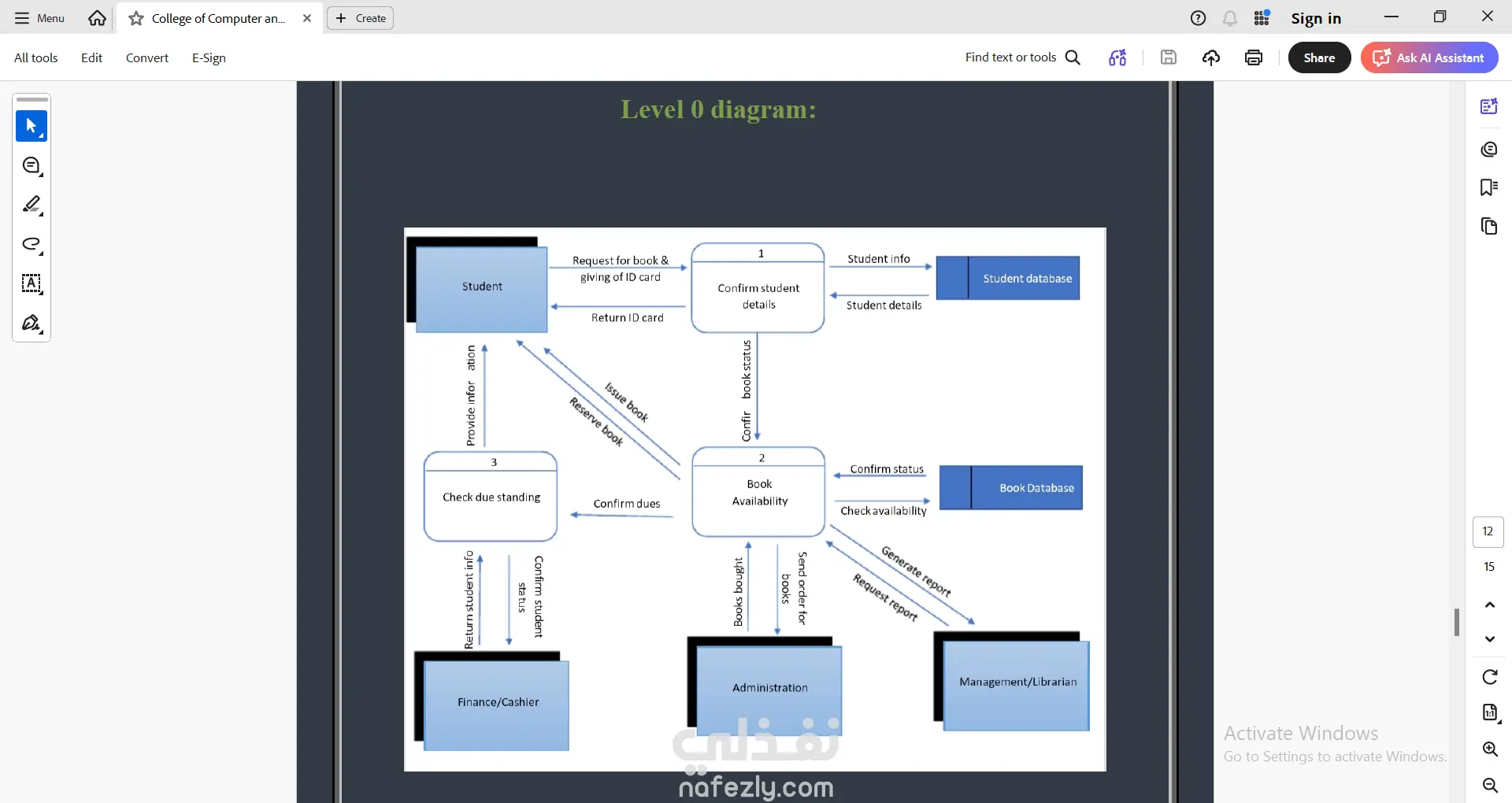Star the College of Computer document tab

[136, 18]
